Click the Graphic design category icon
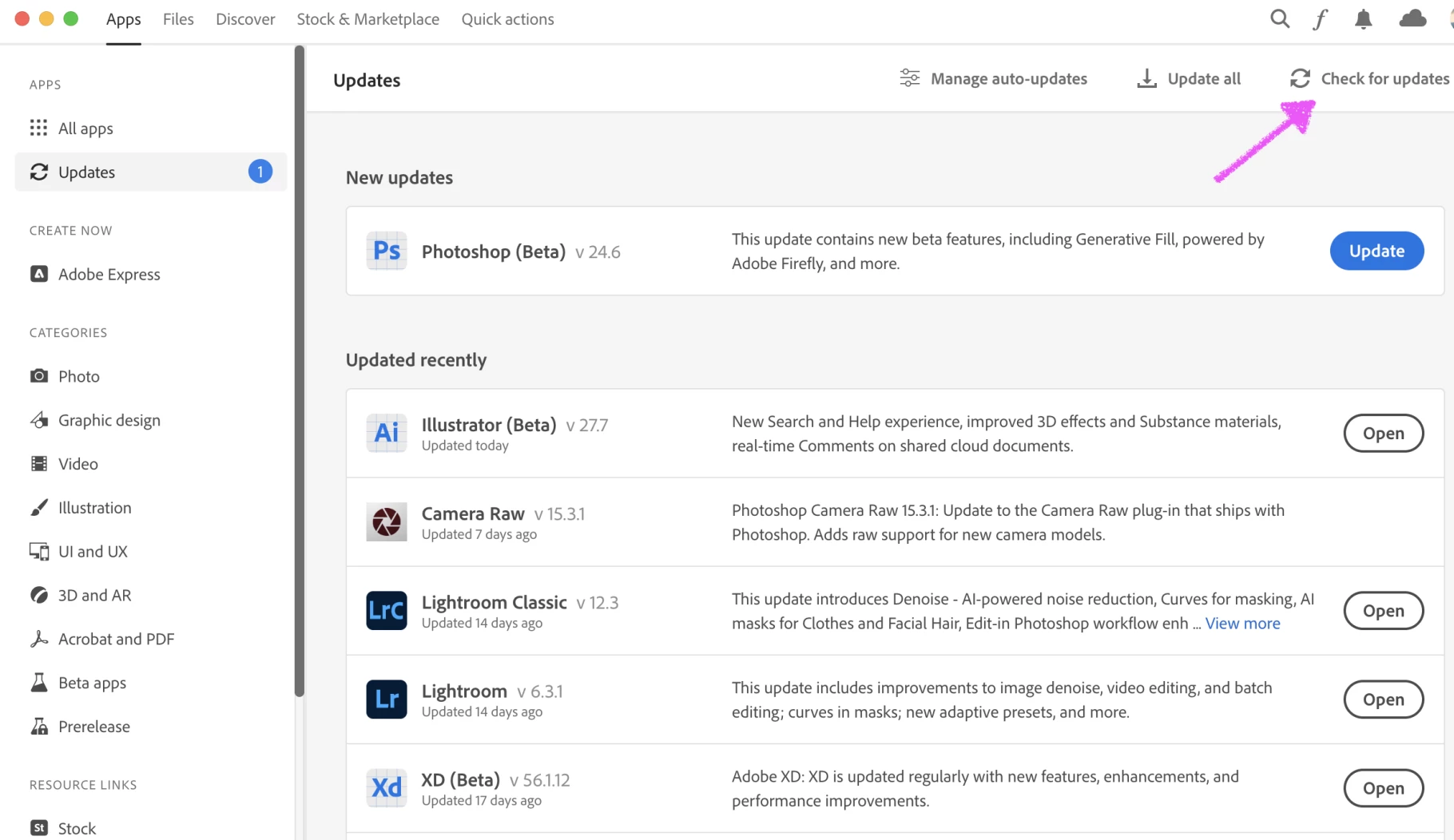The height and width of the screenshot is (840, 1454). (38, 420)
